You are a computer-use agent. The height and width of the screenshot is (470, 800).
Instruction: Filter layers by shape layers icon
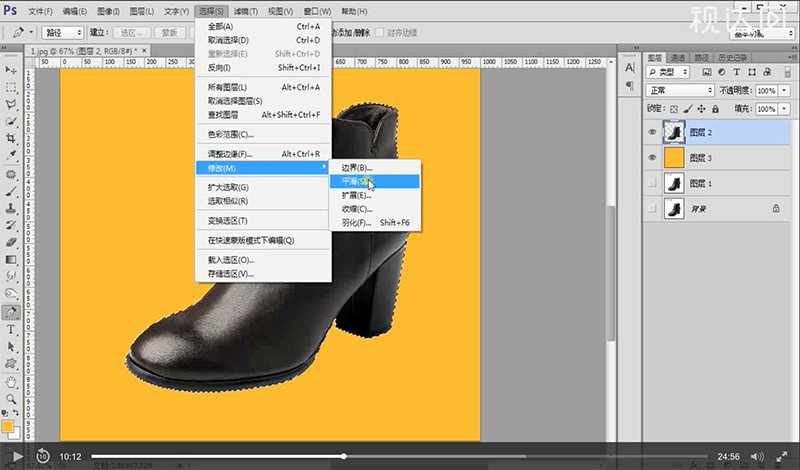pyautogui.click(x=752, y=72)
